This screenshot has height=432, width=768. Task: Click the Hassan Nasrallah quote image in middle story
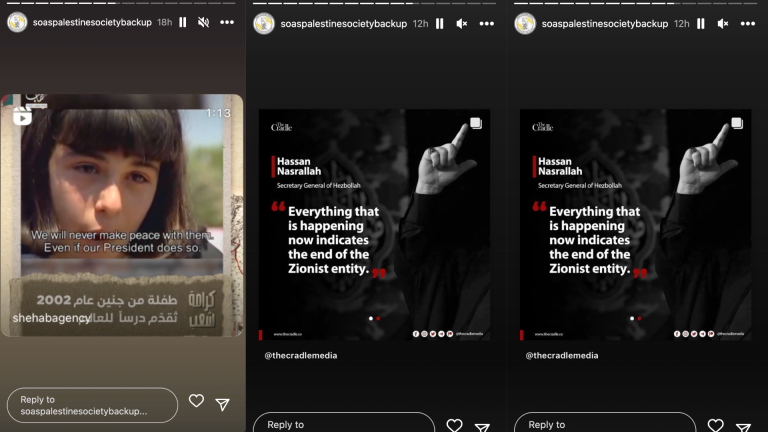coord(374,225)
